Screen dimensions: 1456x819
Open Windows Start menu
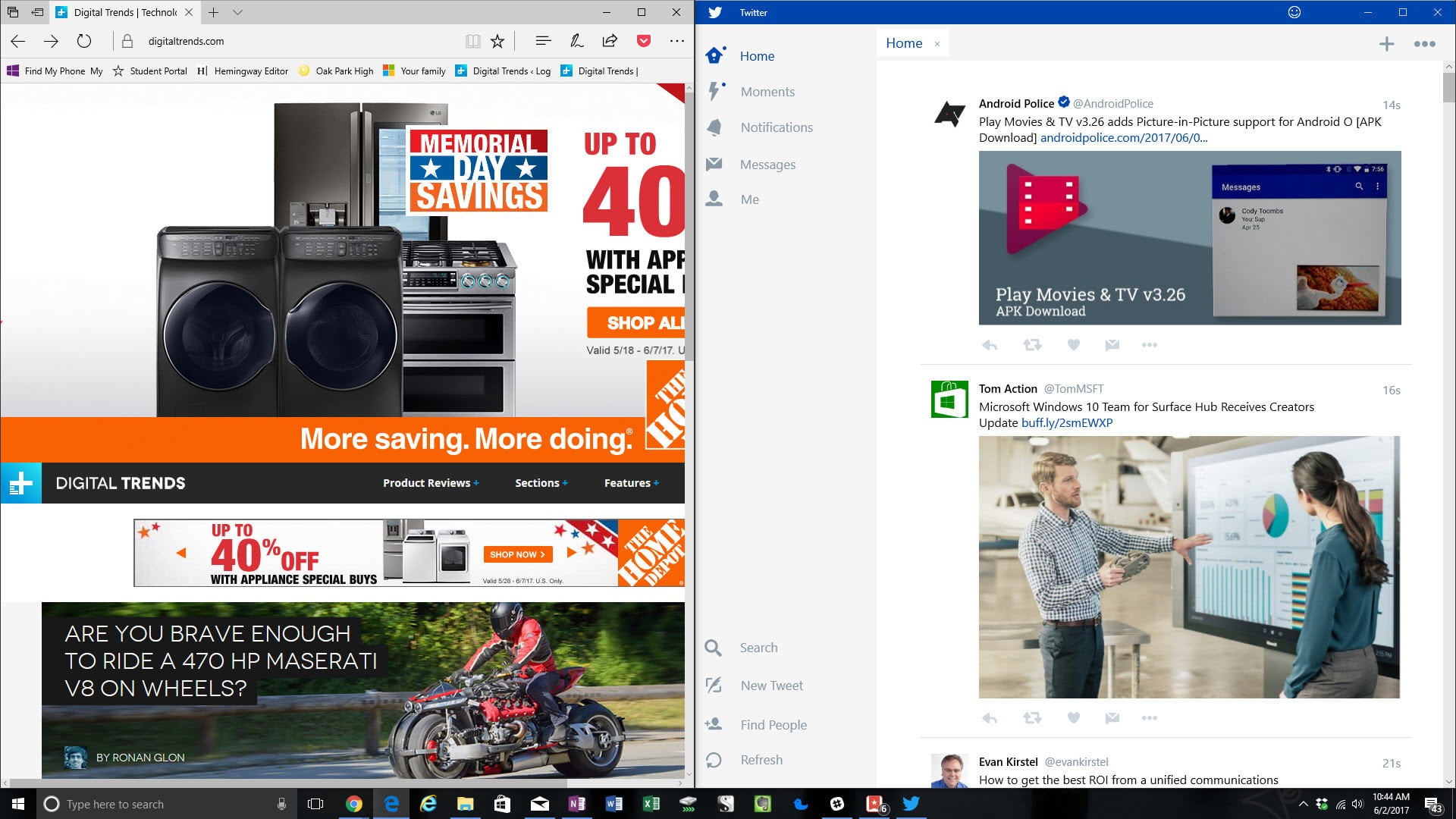pyautogui.click(x=18, y=804)
